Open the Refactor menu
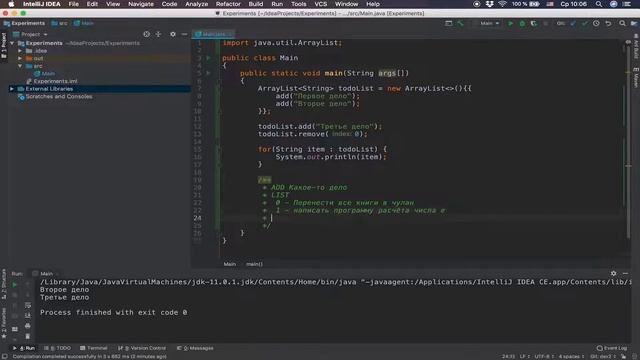 (228, 4)
